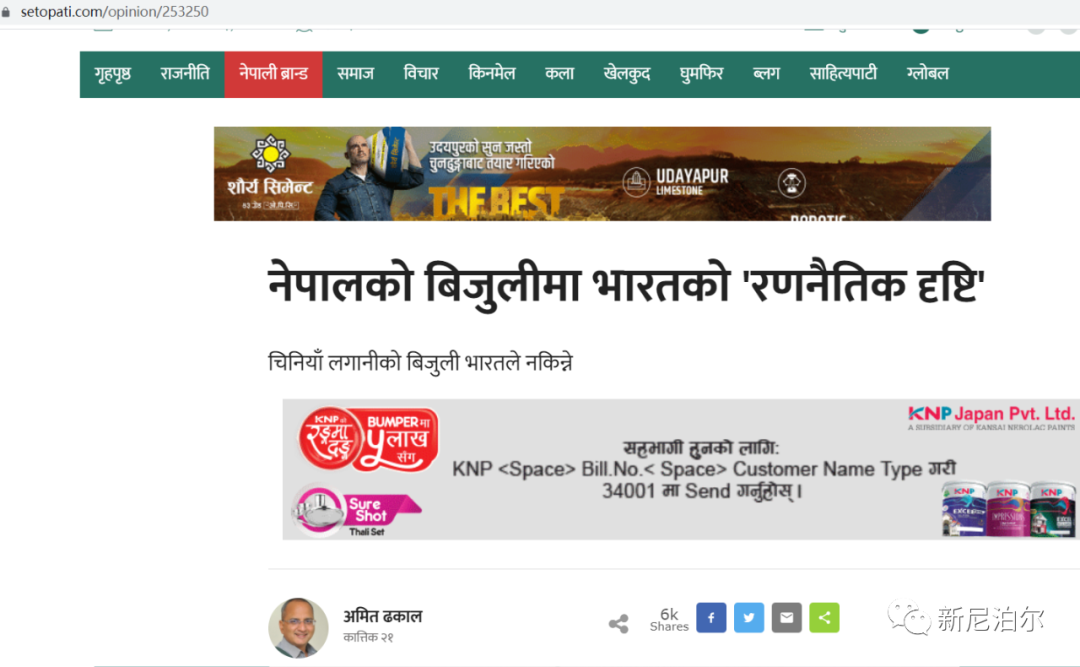The width and height of the screenshot is (1080, 667).
Task: Share the article via email icon
Action: [x=787, y=617]
